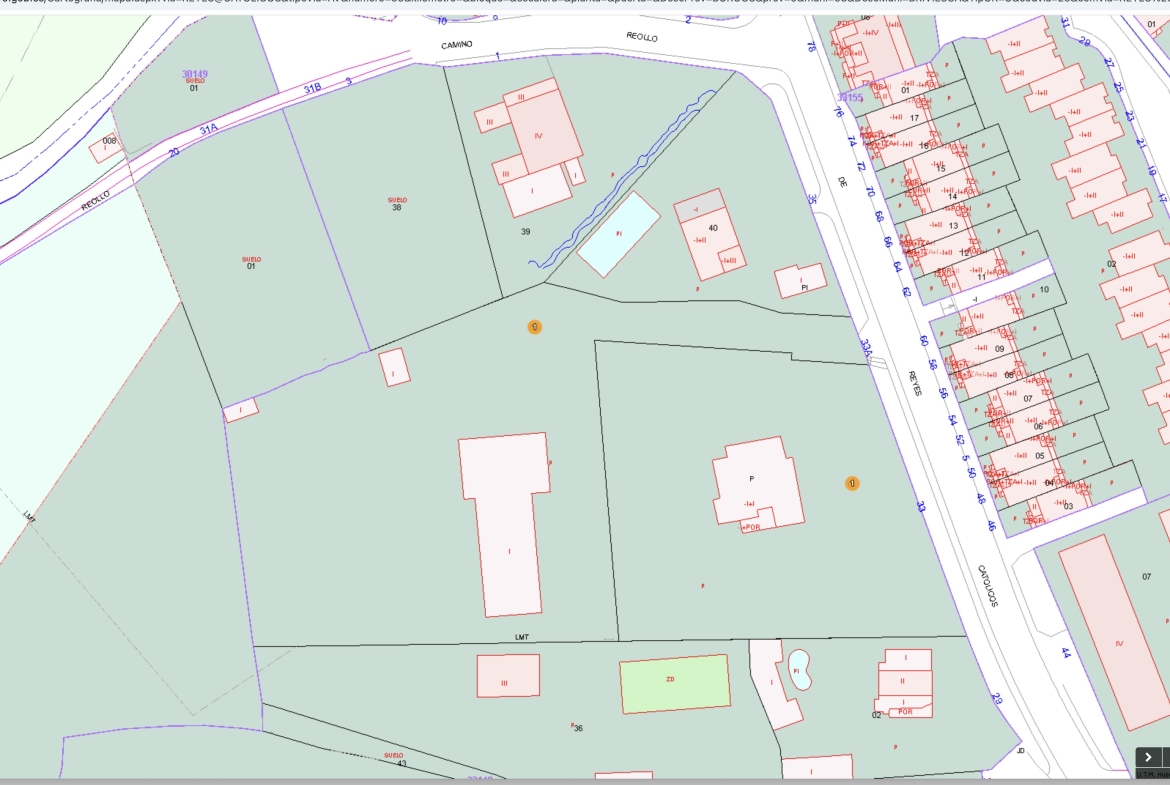Select the building labeled III above parcel 36
The image size is (1170, 785).
(x=508, y=676)
